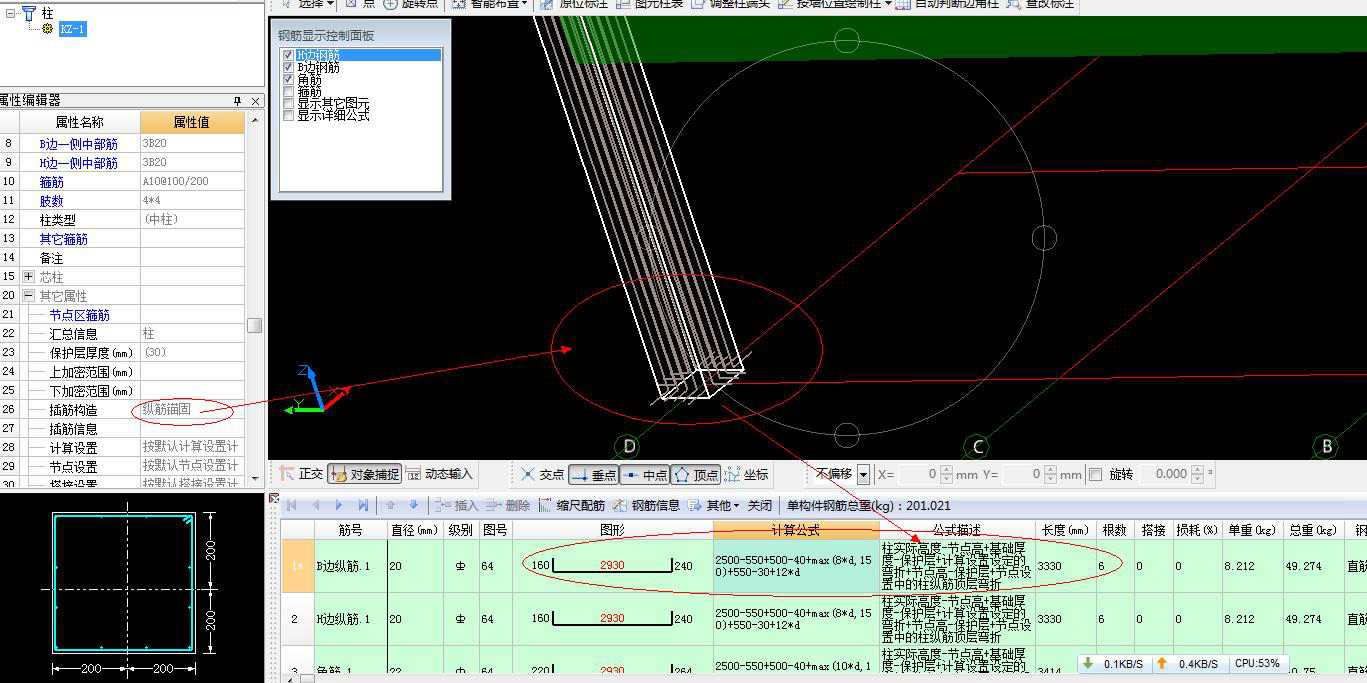Expand the 芯柱 property group
The width and height of the screenshot is (1367, 683).
[28, 277]
